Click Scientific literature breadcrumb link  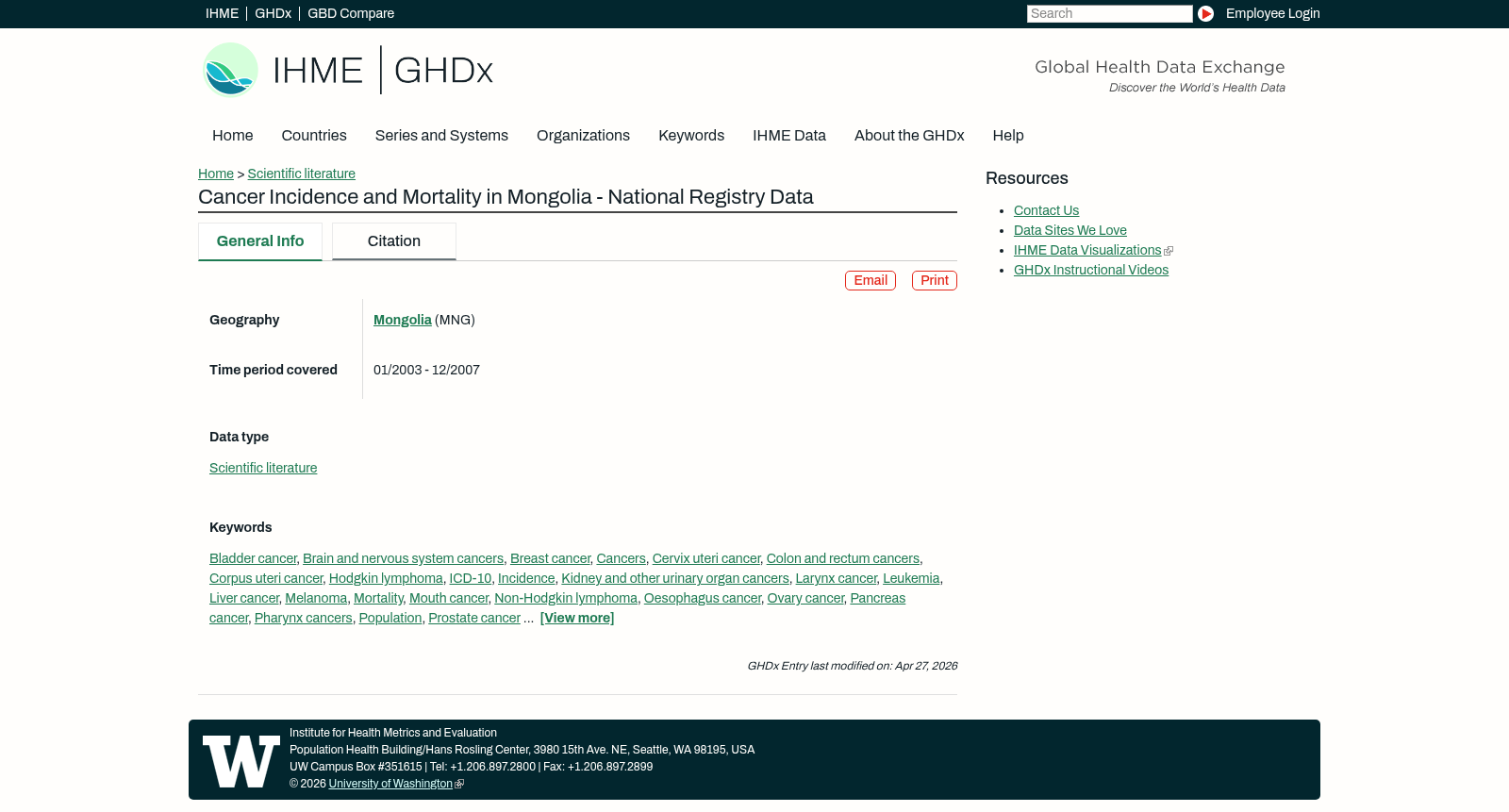pyautogui.click(x=302, y=174)
